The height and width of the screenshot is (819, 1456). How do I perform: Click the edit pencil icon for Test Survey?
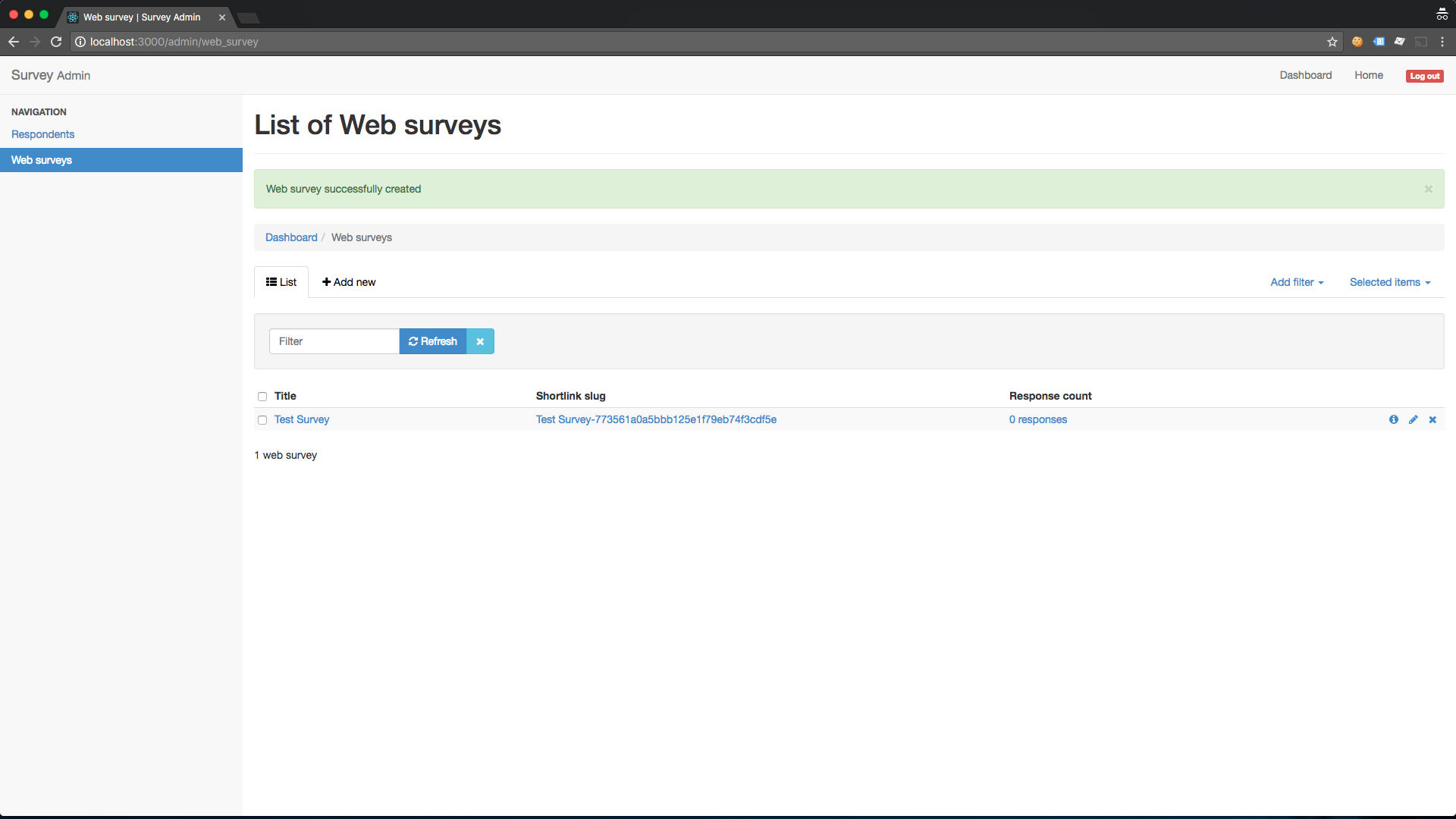point(1413,419)
